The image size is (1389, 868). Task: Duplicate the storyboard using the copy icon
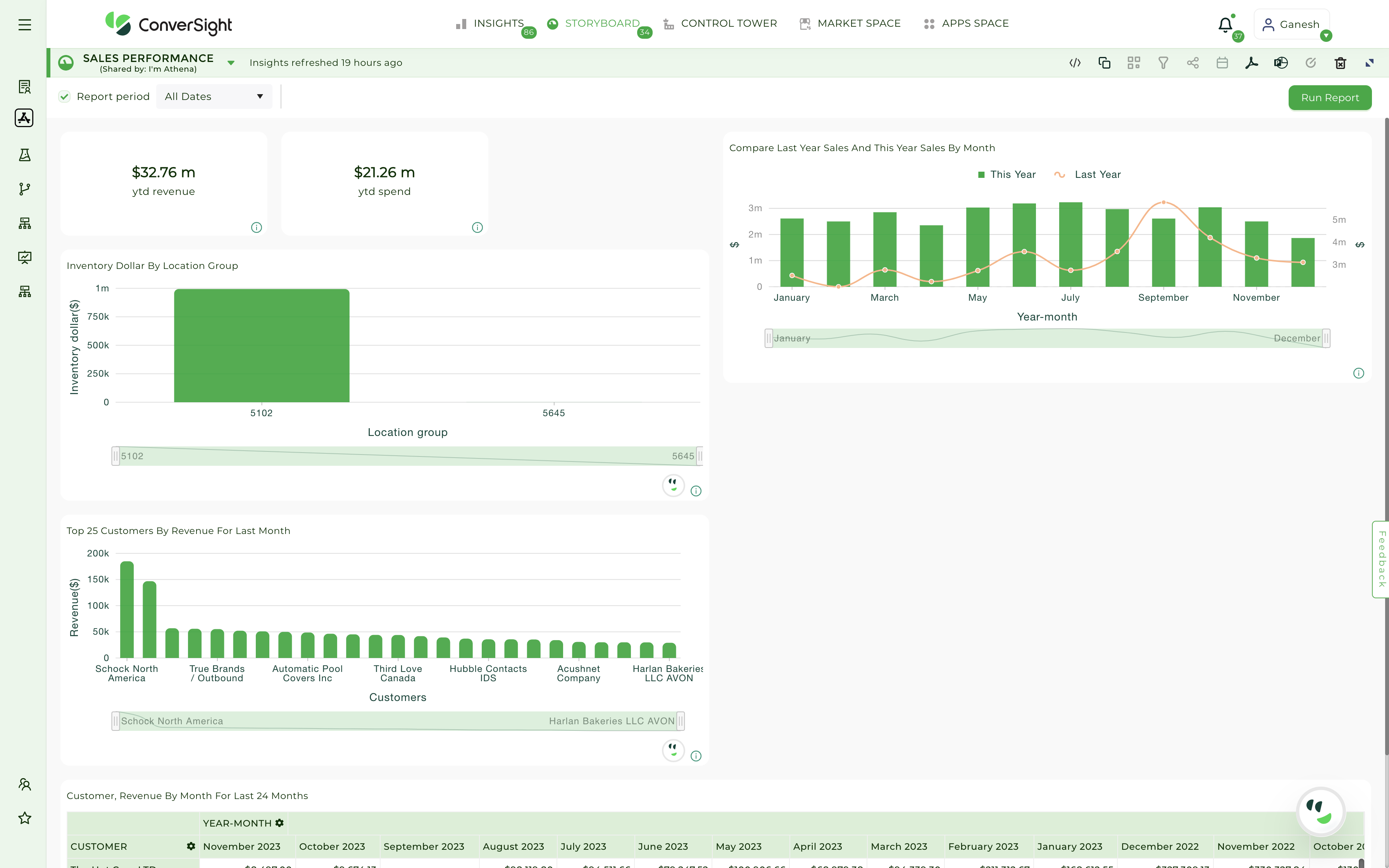[1104, 62]
